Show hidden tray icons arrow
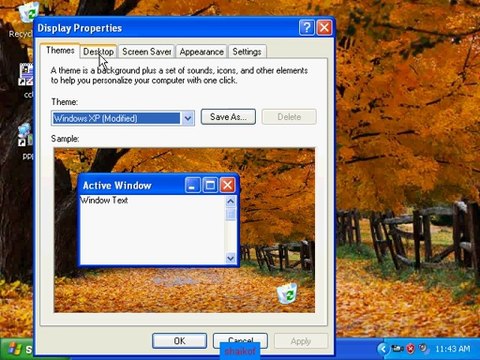Image resolution: width=480 pixels, height=360 pixels. (x=383, y=349)
